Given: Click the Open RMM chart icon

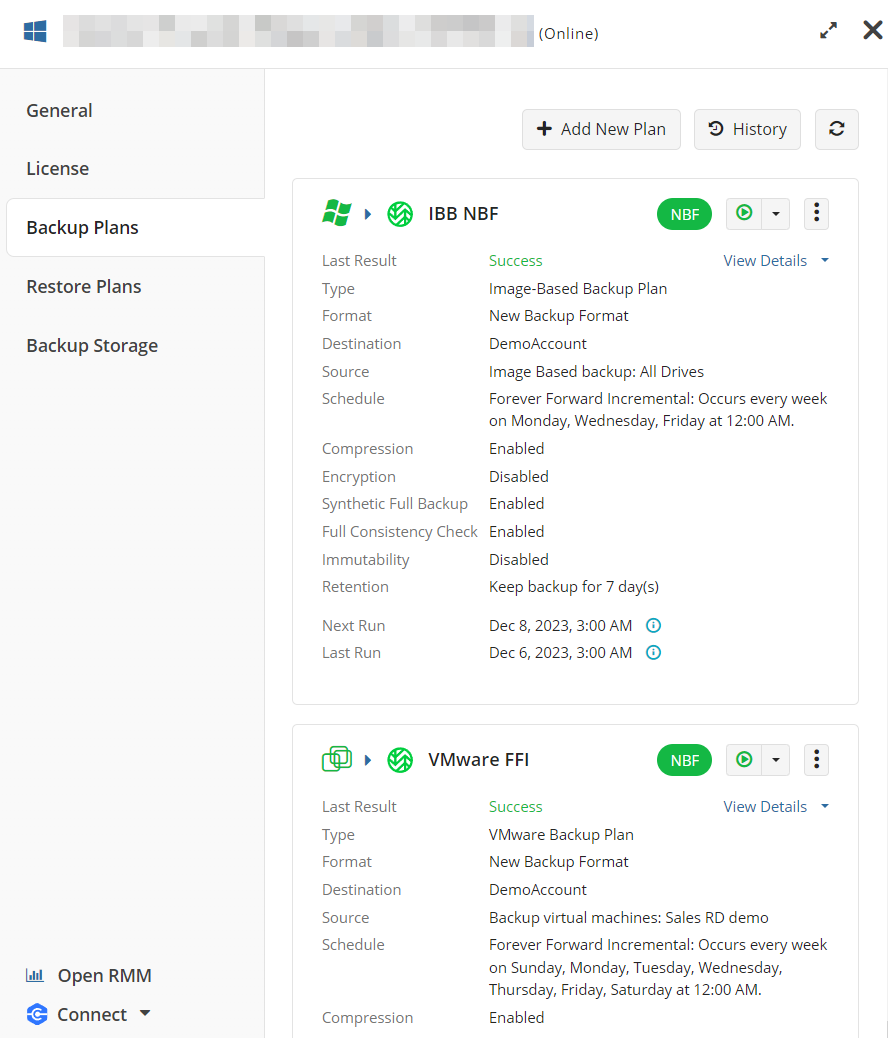Looking at the screenshot, I should (x=37, y=975).
